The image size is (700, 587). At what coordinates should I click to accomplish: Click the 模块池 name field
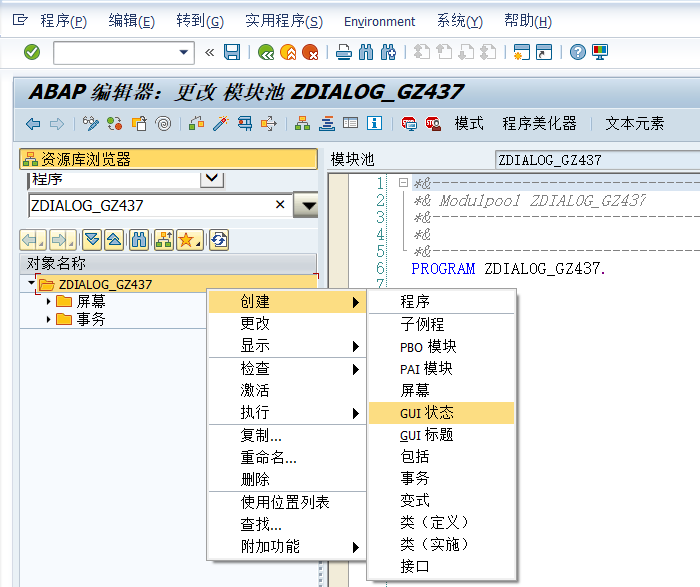point(597,160)
